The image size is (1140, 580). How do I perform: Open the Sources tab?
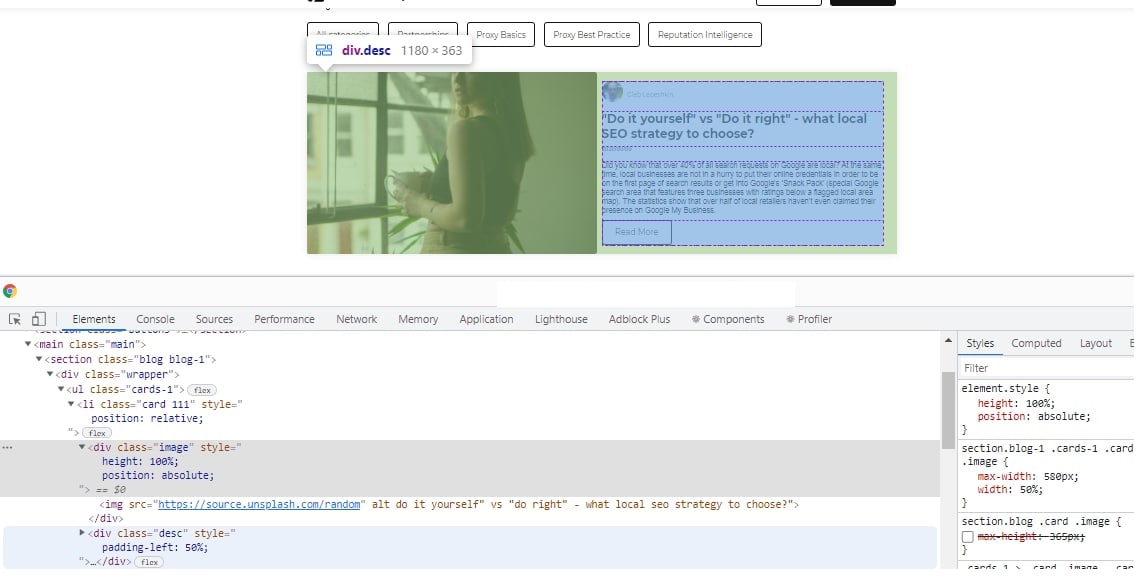(x=214, y=319)
